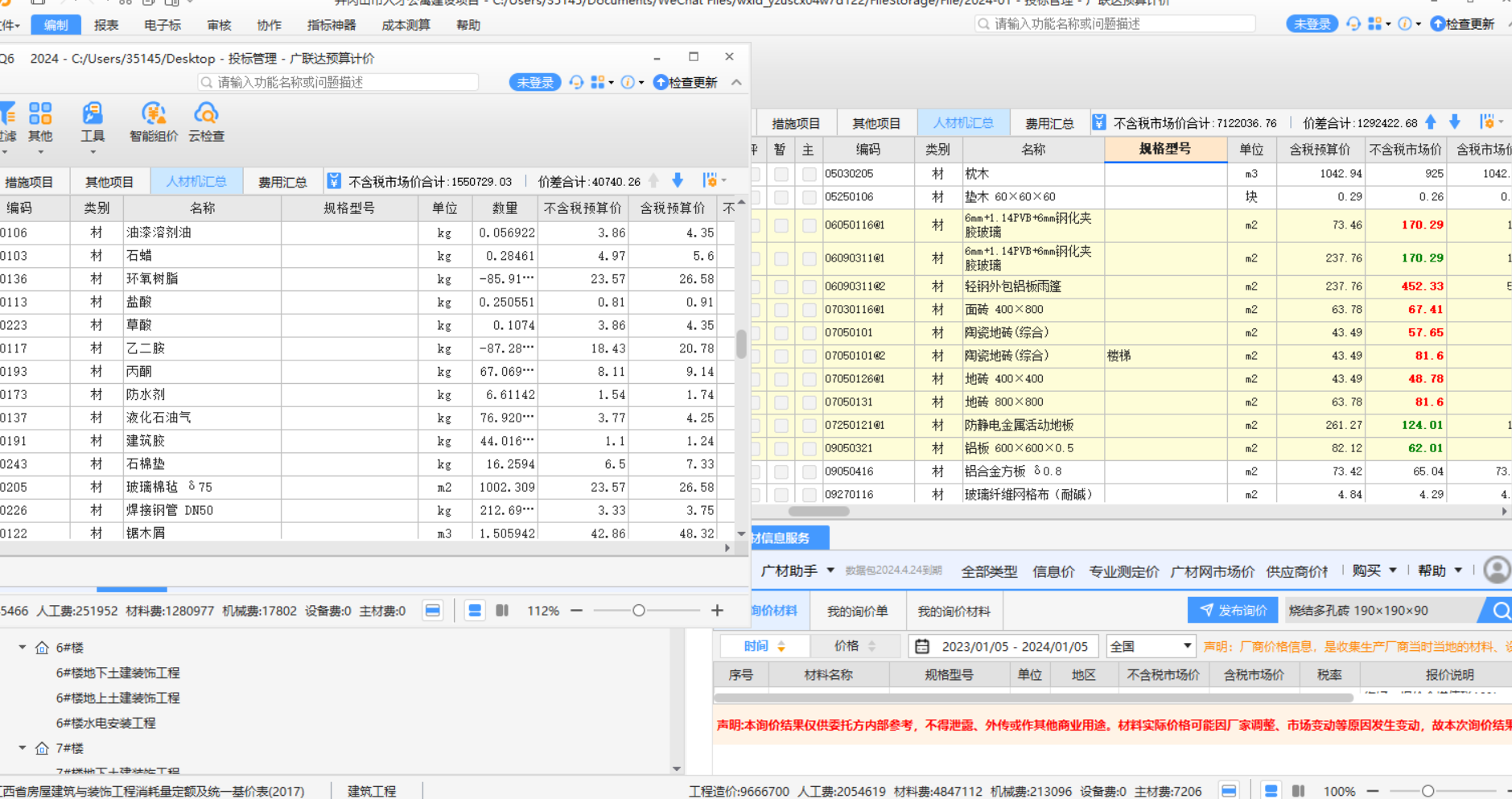
Task: Click 检查更新 icon in background window header
Action: pos(1438,24)
